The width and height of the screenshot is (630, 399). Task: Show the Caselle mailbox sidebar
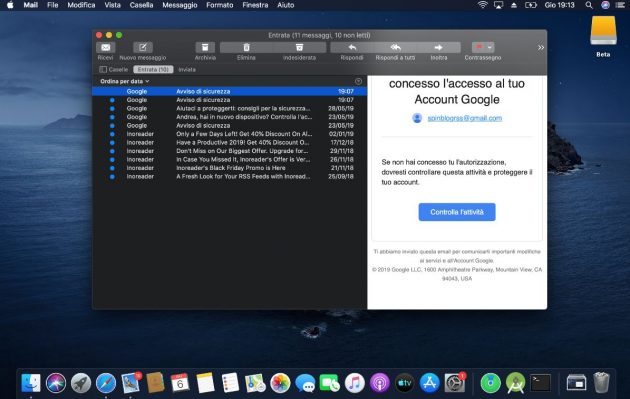[114, 70]
